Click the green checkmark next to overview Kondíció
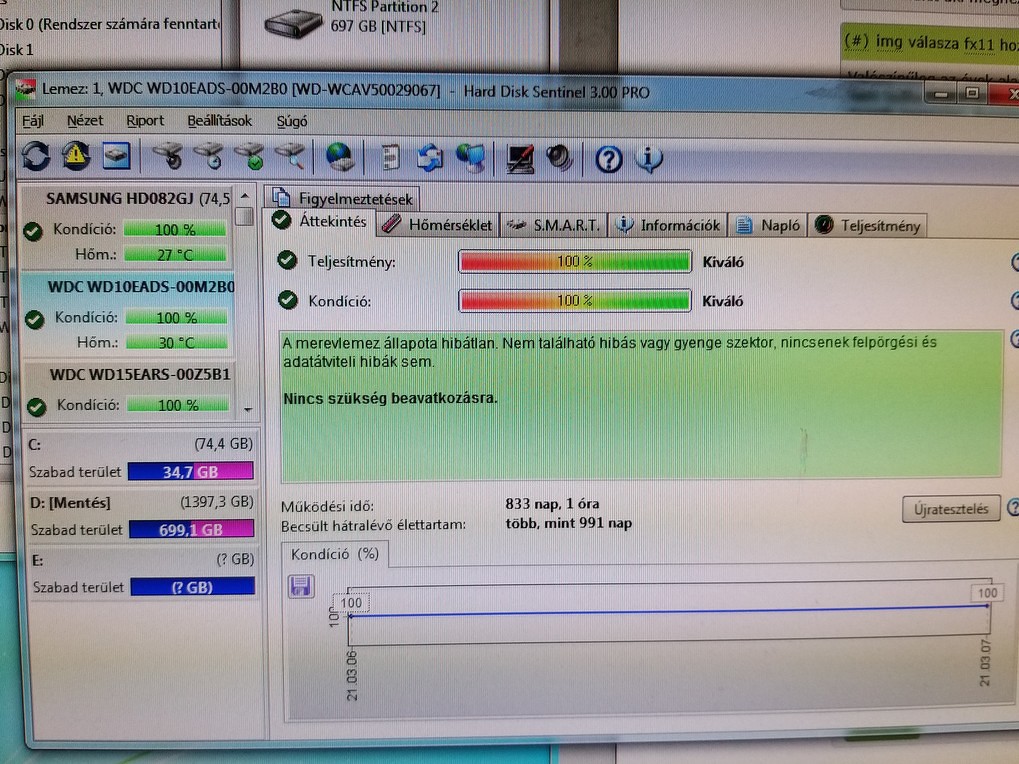This screenshot has width=1019, height=764. coord(287,300)
